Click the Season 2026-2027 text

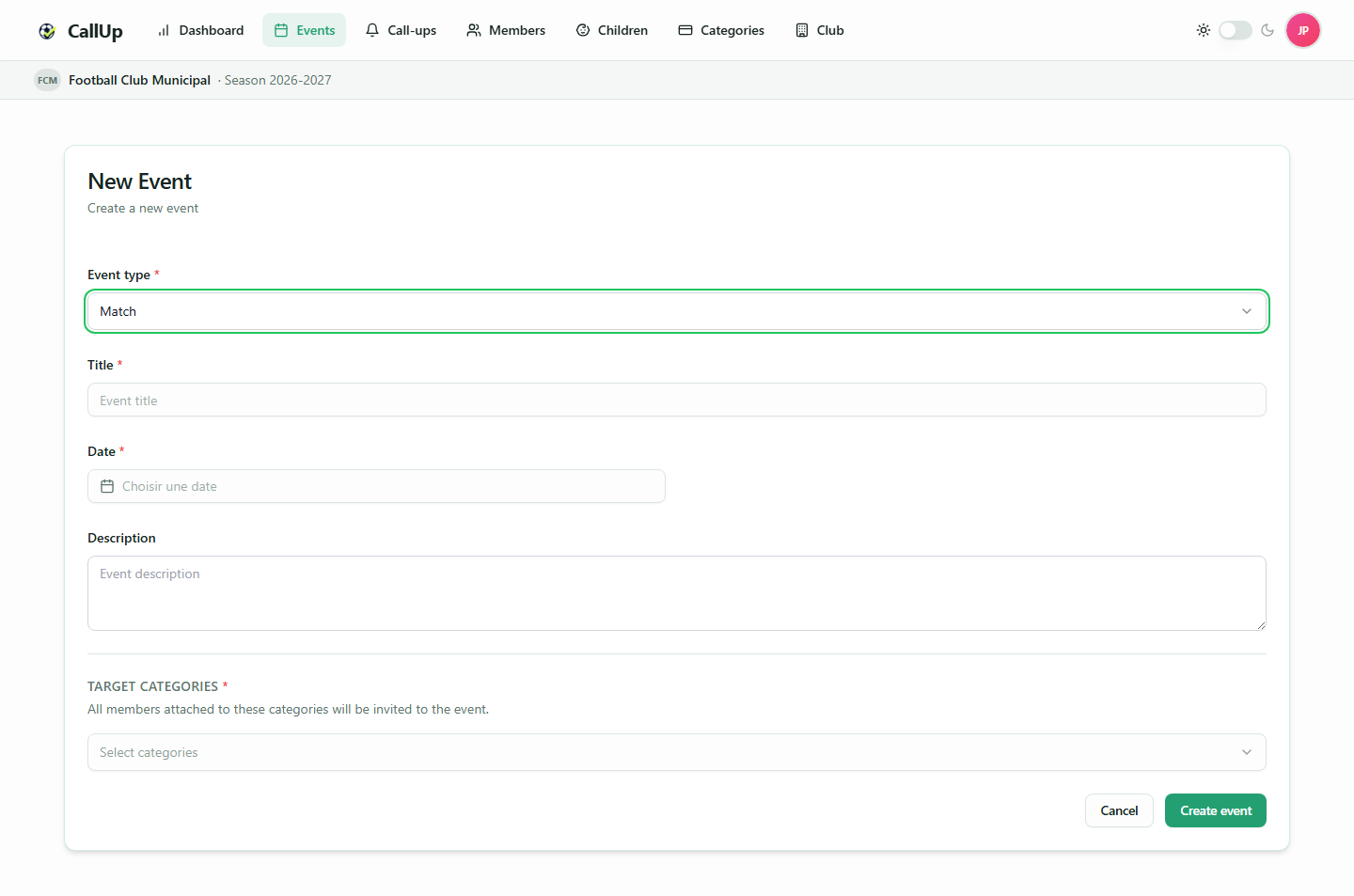(x=278, y=80)
